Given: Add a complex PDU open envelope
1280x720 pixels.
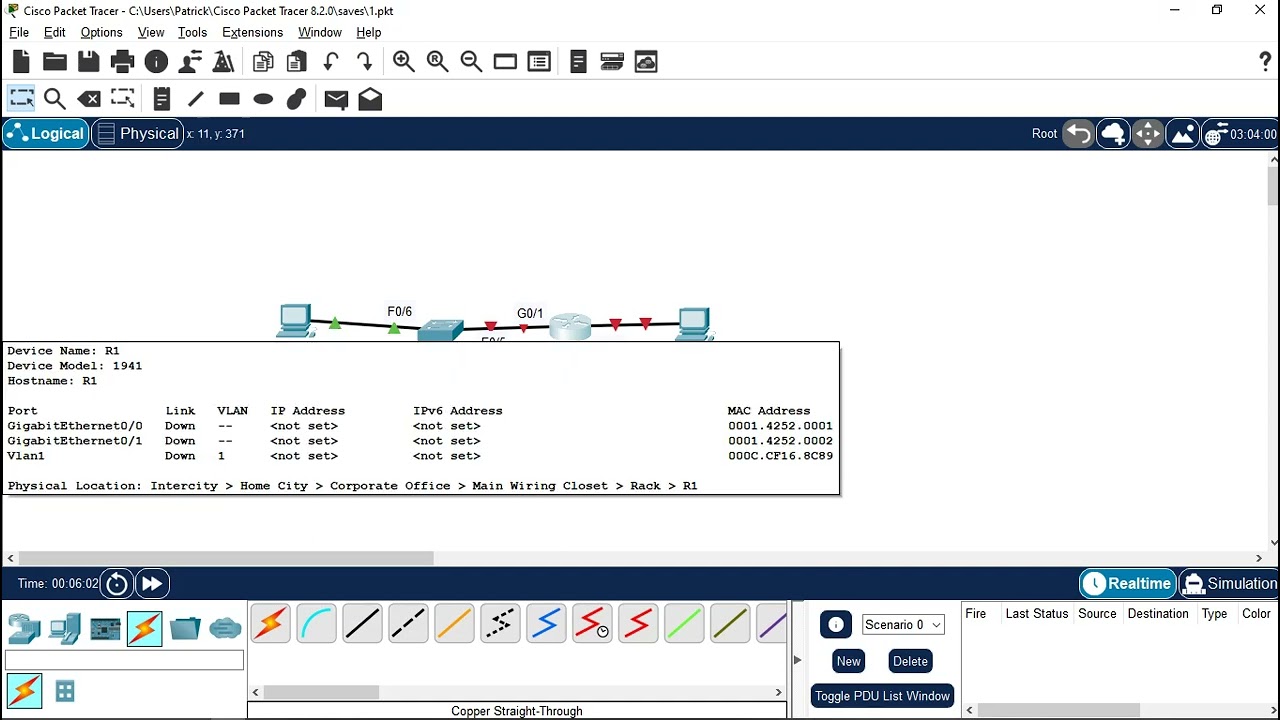Looking at the screenshot, I should 370,99.
